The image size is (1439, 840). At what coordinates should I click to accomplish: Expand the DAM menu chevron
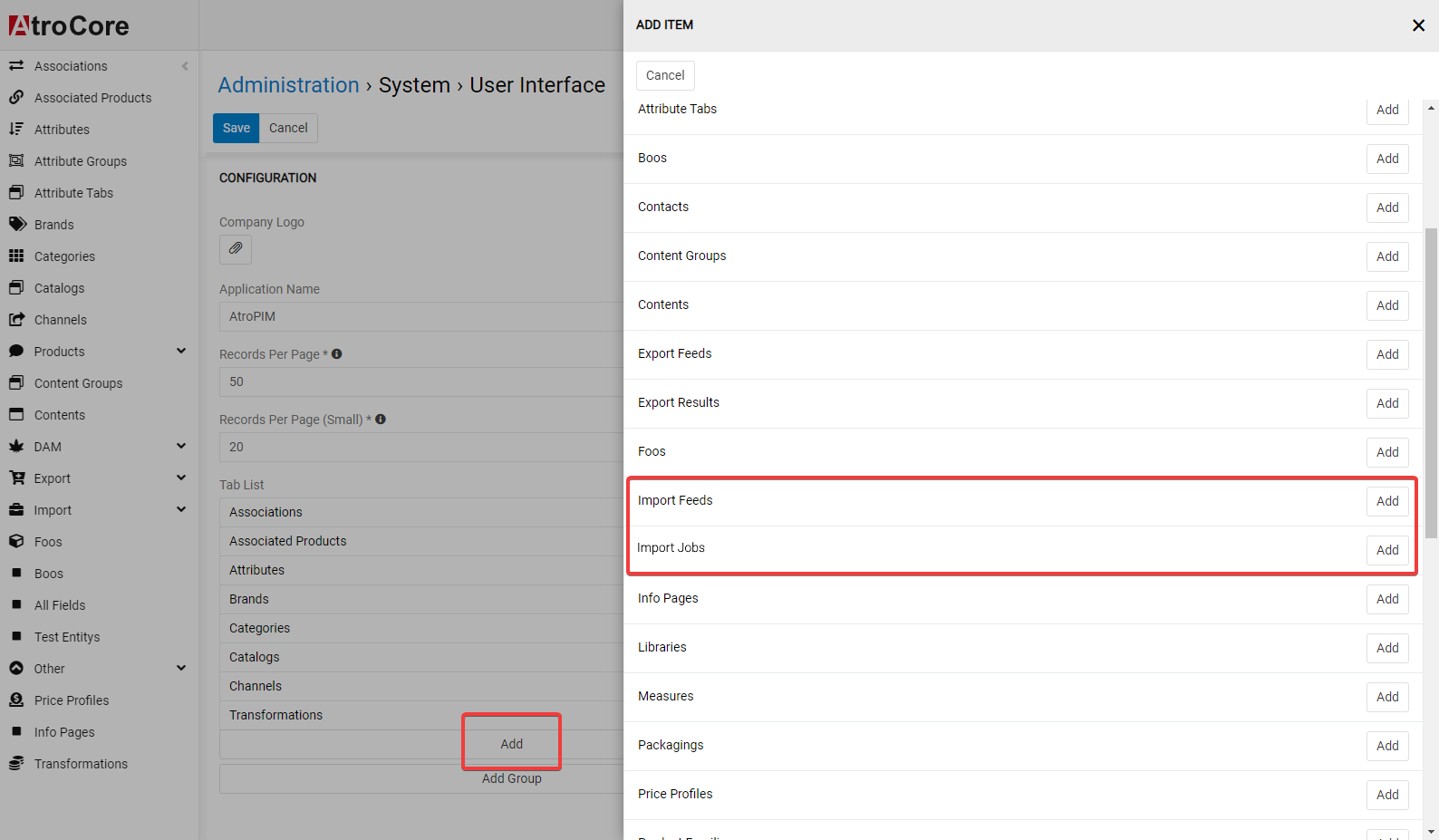[181, 446]
